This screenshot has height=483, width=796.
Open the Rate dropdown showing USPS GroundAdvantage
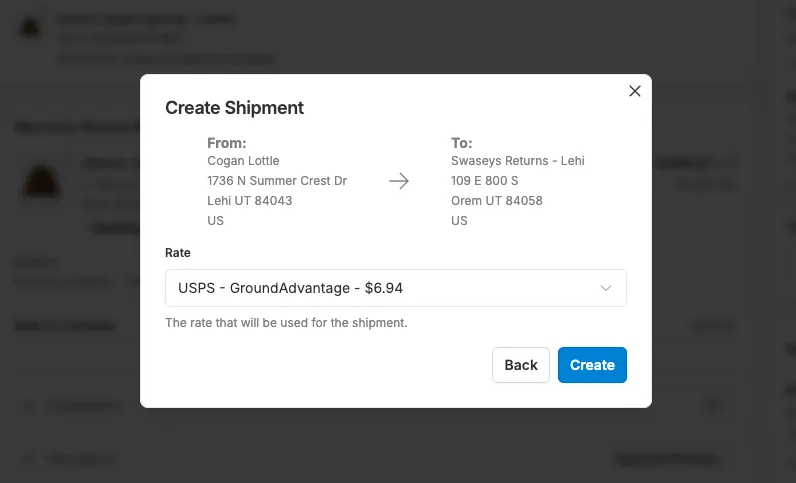pyautogui.click(x=395, y=288)
